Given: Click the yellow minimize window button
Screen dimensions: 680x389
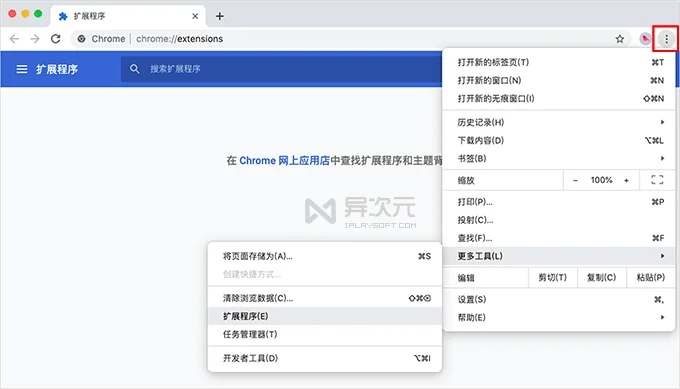Looking at the screenshot, I should pos(25,14).
